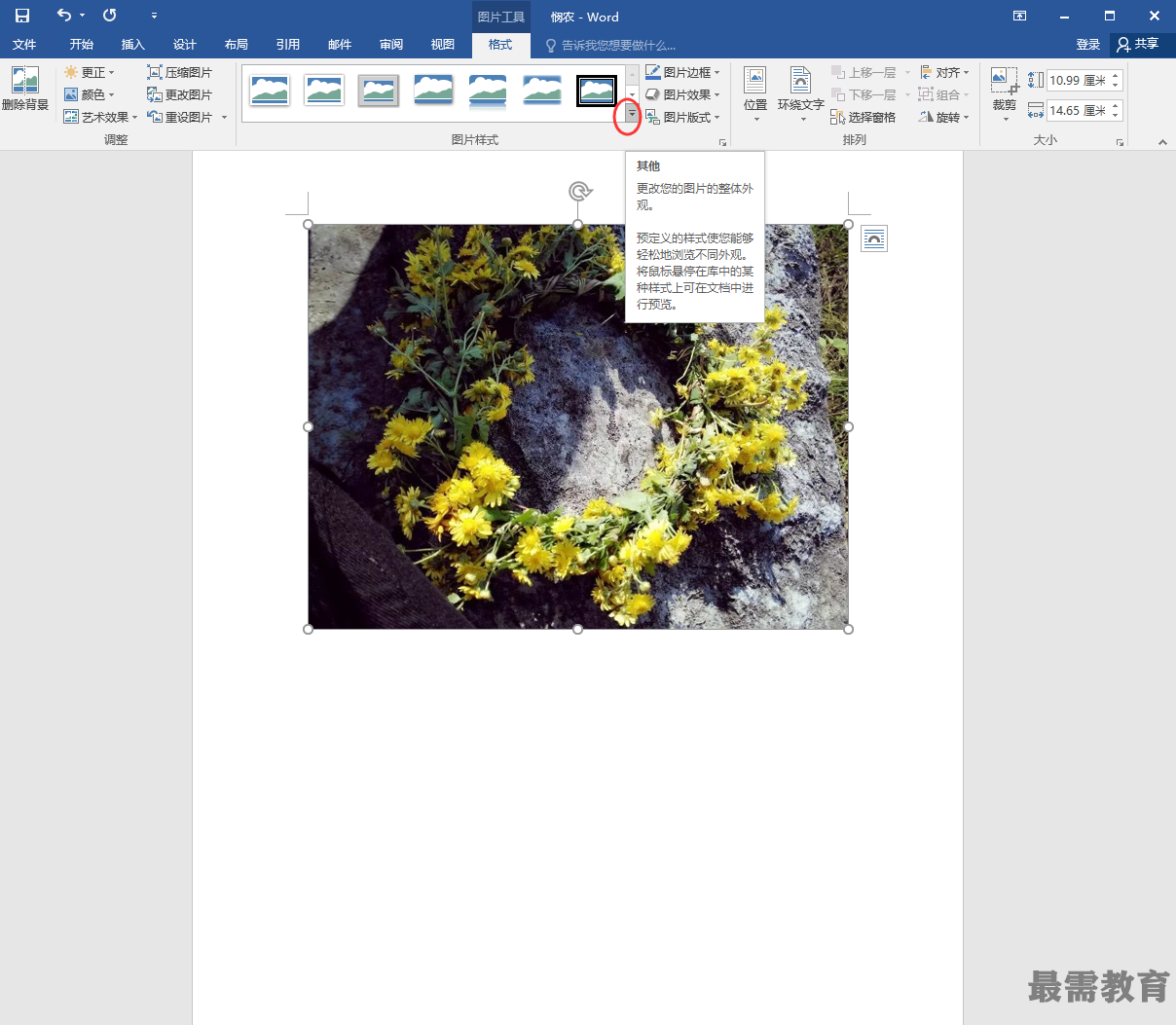Open the 对齐 align dropdown
This screenshot has height=1025, width=1176.
[x=944, y=72]
